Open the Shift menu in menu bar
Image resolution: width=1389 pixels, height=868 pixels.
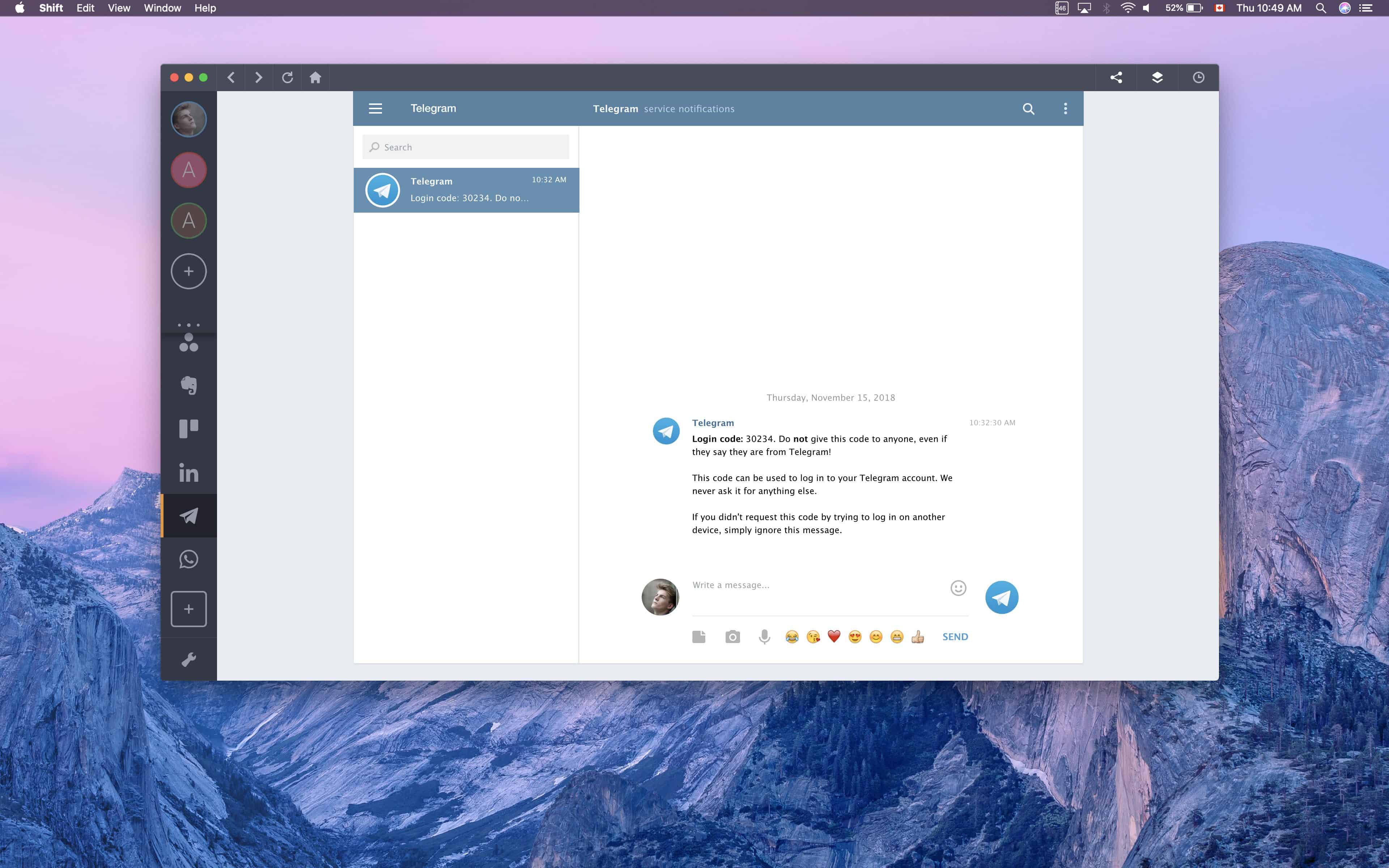(51, 8)
